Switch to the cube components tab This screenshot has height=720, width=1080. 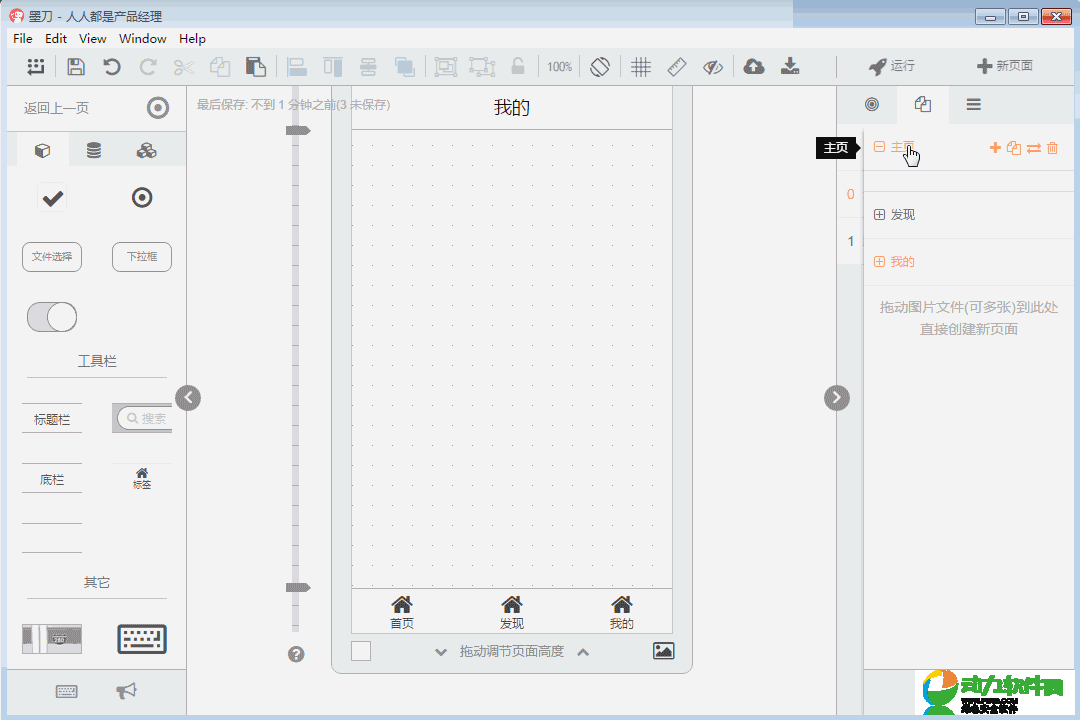[42, 150]
